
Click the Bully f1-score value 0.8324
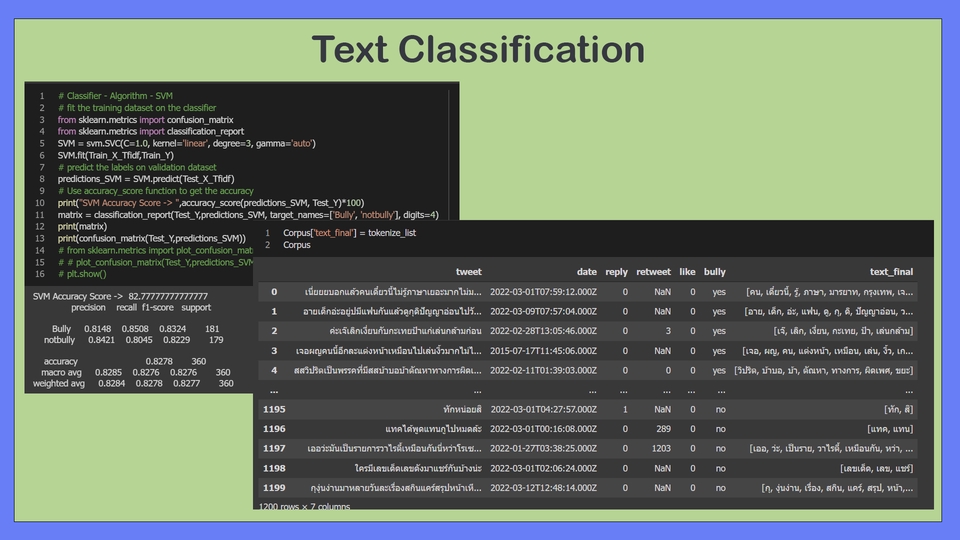coord(172,329)
